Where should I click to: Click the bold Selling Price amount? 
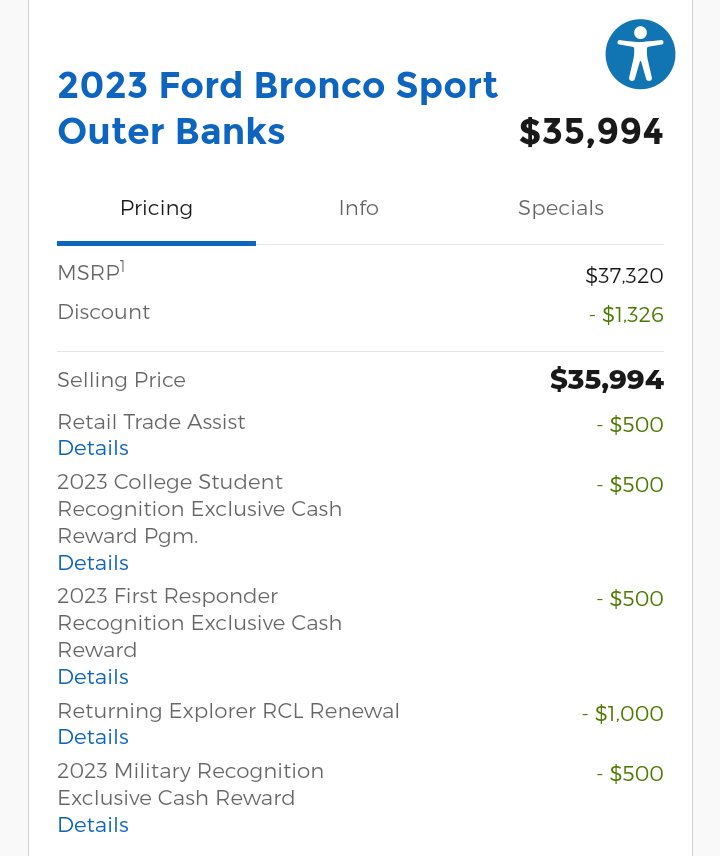coord(607,380)
